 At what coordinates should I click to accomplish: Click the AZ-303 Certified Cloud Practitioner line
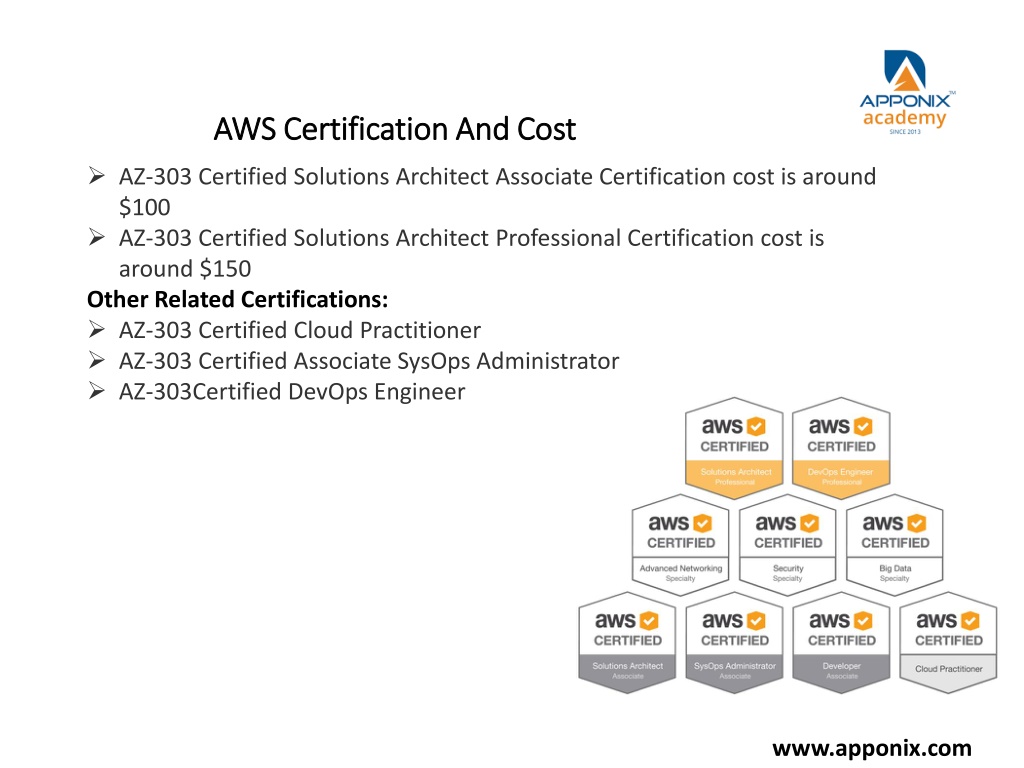pyautogui.click(x=300, y=330)
